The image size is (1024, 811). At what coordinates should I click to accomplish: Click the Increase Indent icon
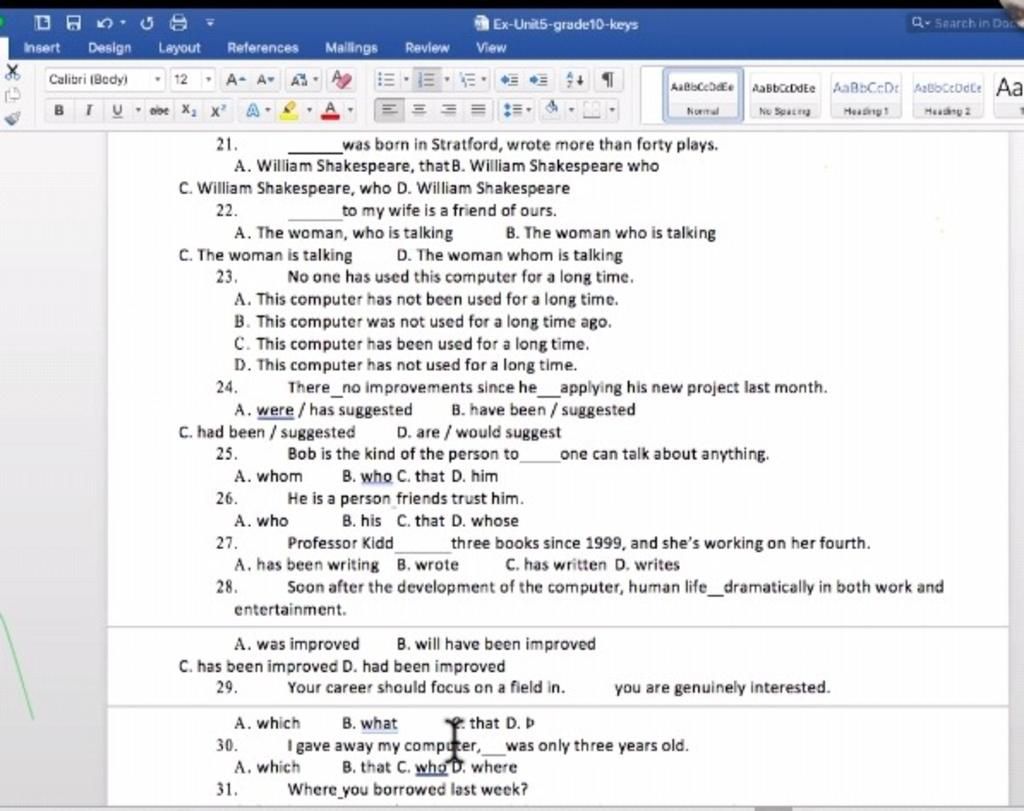pos(539,80)
